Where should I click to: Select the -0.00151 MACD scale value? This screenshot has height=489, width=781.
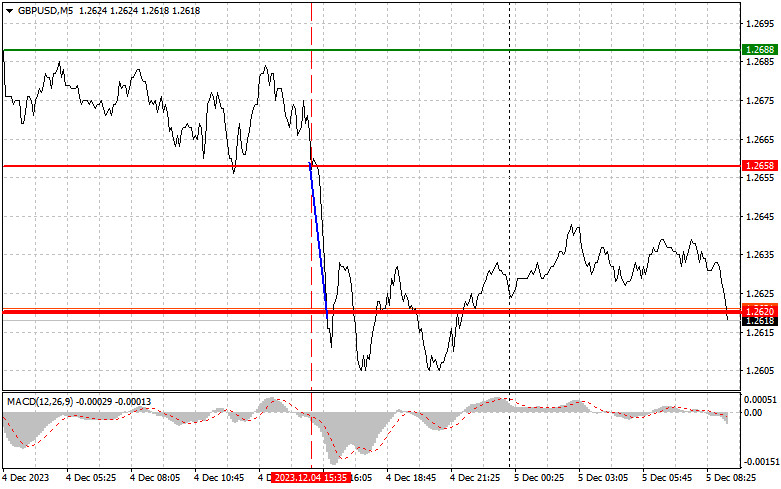coord(760,463)
